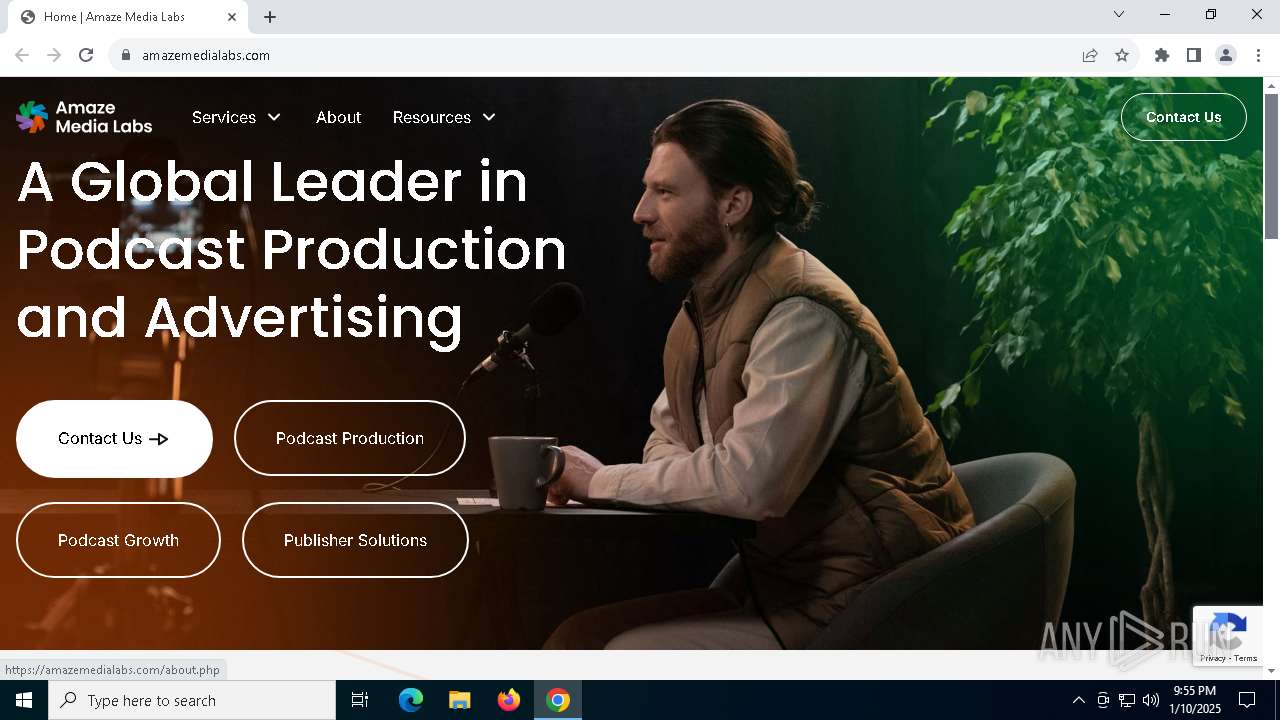Image resolution: width=1280 pixels, height=720 pixels.
Task: Open the Extensions puzzle icon
Action: pos(1162,55)
